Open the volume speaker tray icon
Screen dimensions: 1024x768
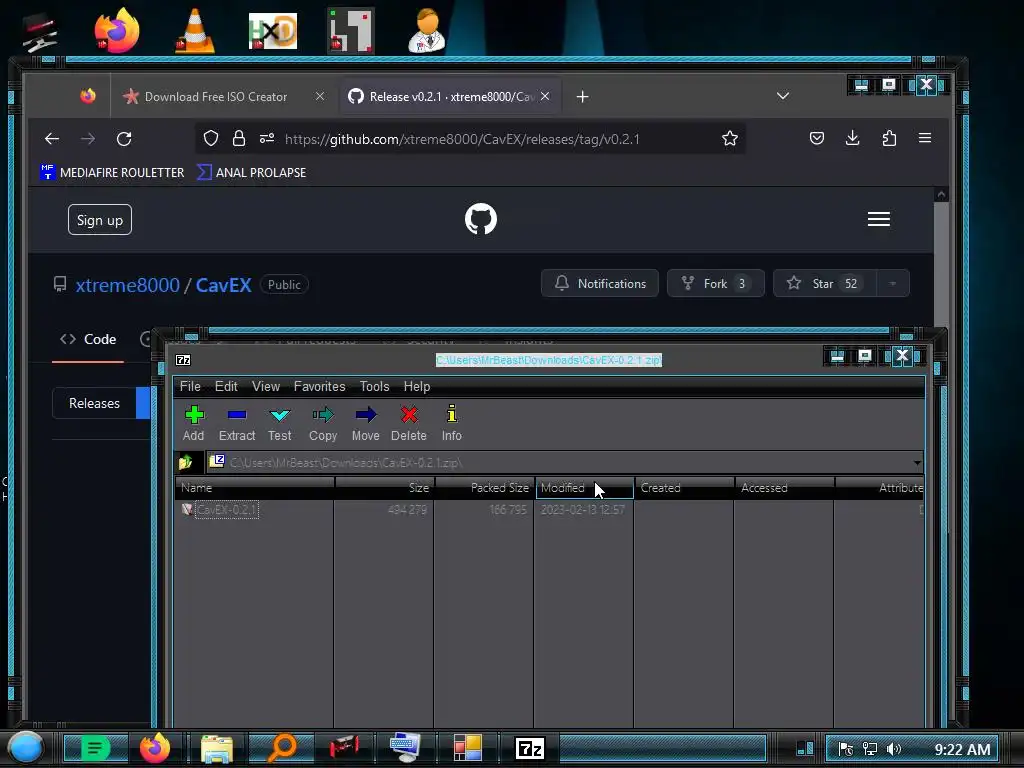[x=894, y=749]
